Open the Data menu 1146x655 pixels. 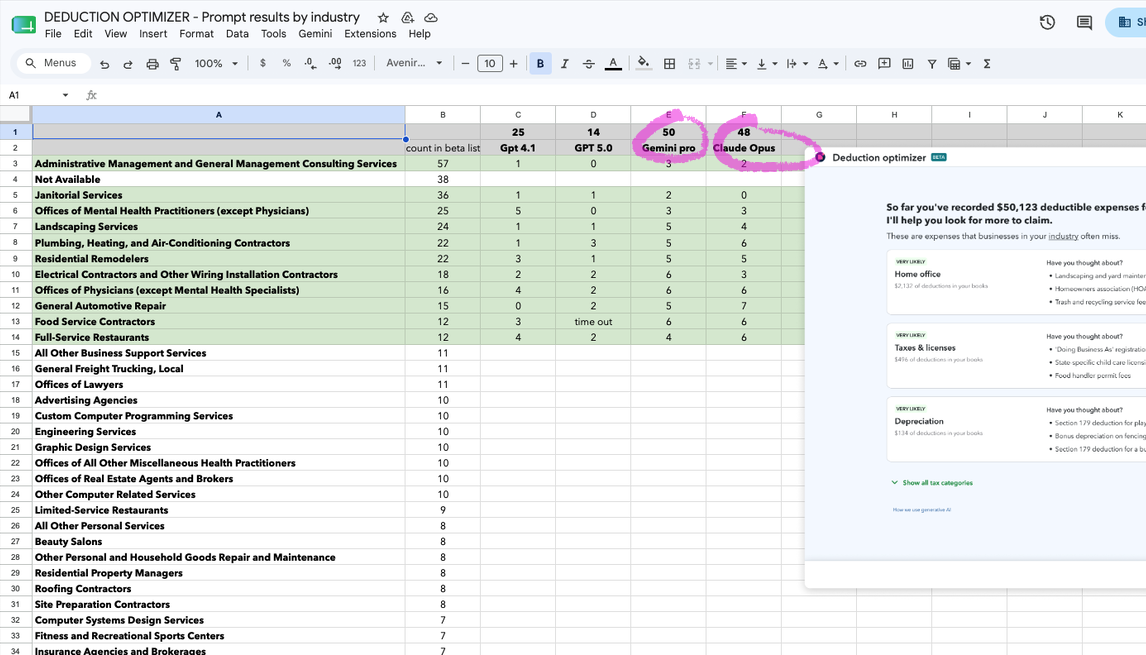pyautogui.click(x=237, y=34)
